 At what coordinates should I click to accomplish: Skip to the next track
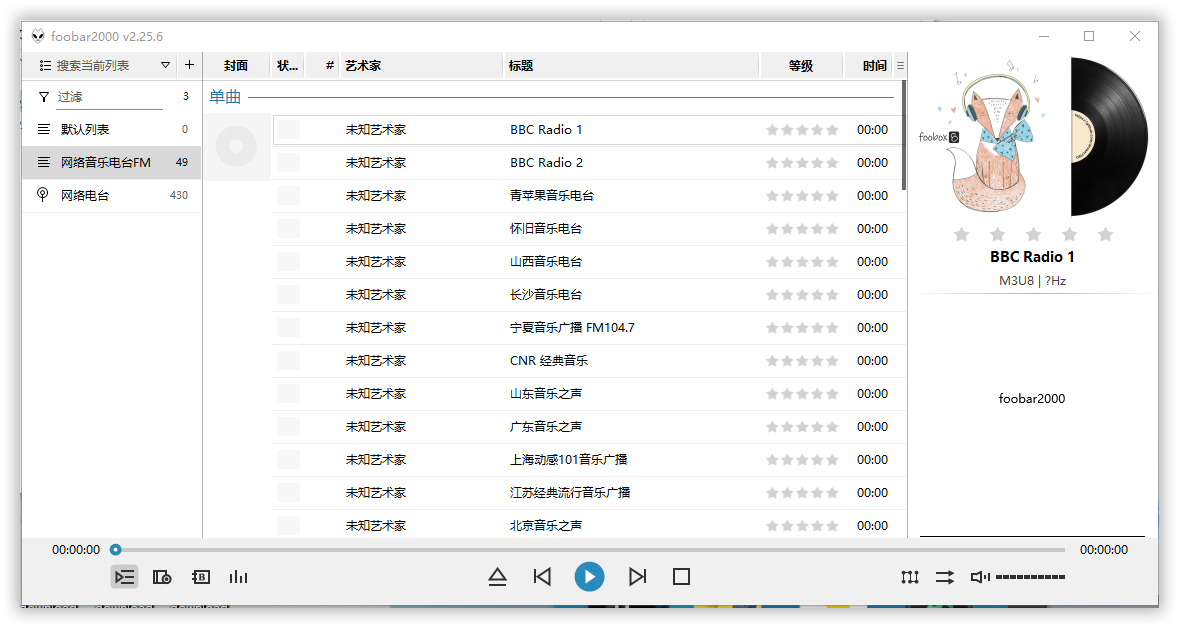(637, 577)
